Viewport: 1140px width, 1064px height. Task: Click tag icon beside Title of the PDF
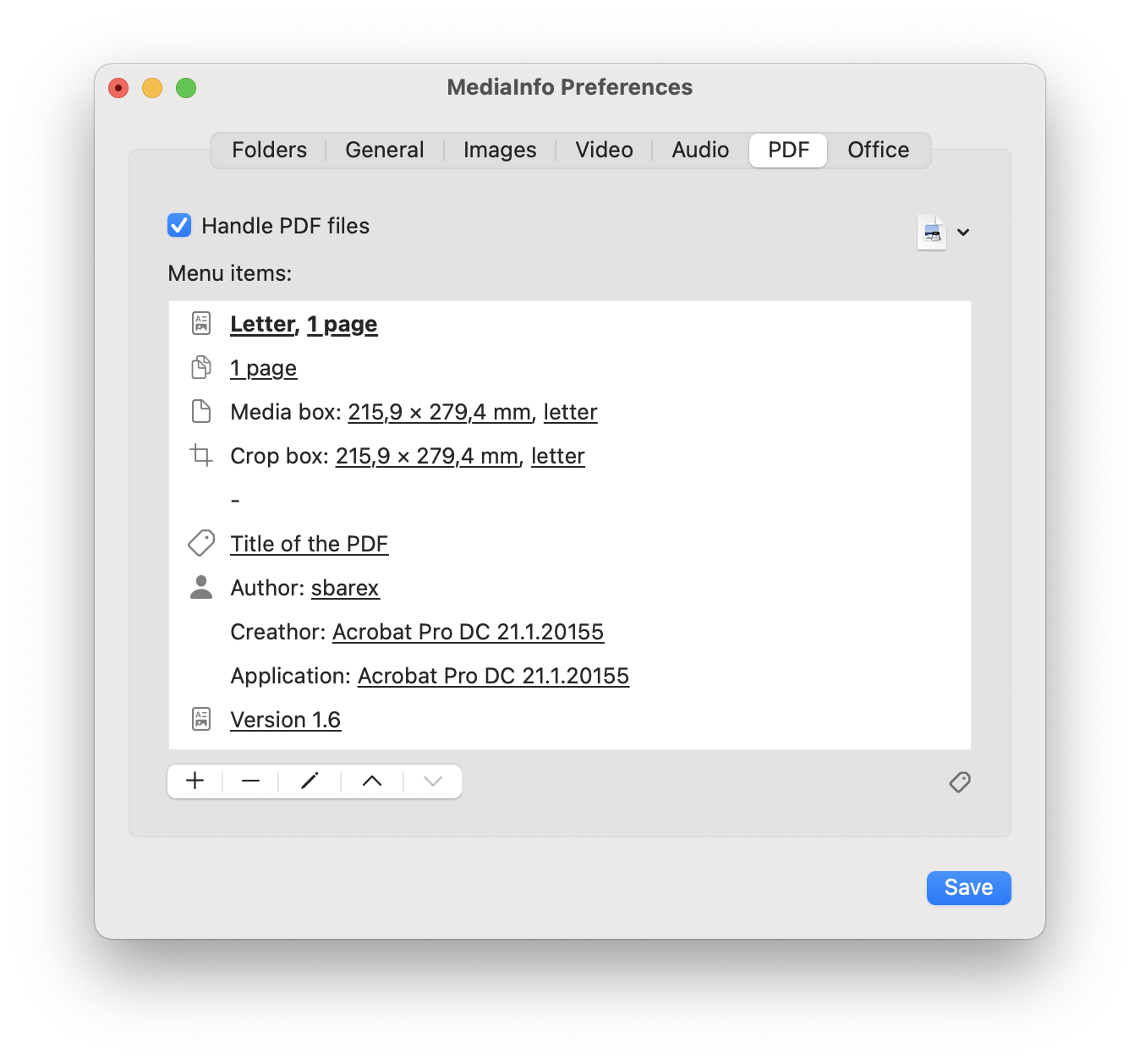pyautogui.click(x=201, y=543)
